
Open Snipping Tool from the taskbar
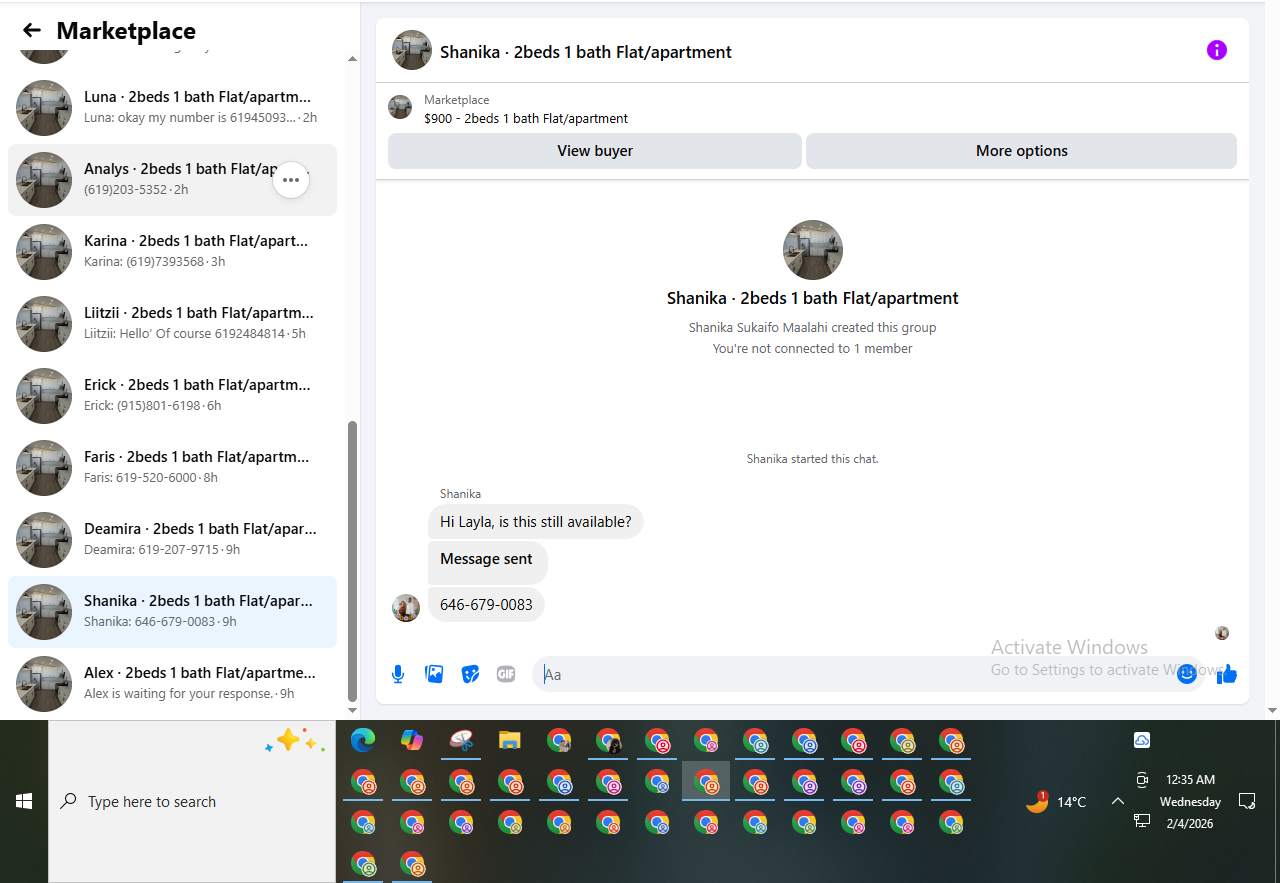click(461, 740)
